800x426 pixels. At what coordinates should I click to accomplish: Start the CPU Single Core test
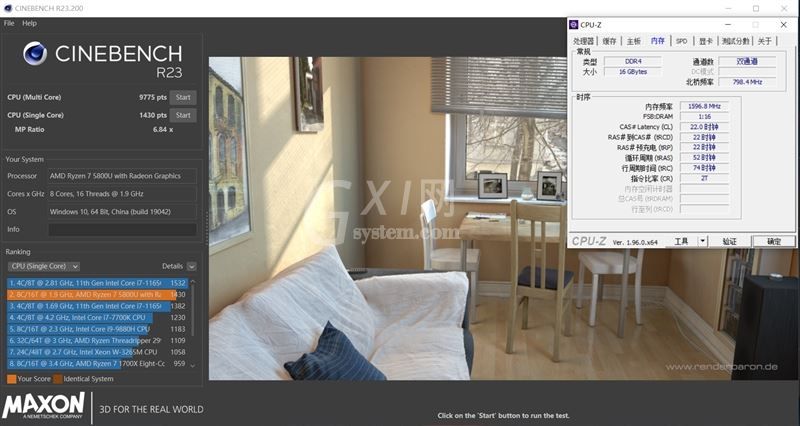pyautogui.click(x=183, y=115)
